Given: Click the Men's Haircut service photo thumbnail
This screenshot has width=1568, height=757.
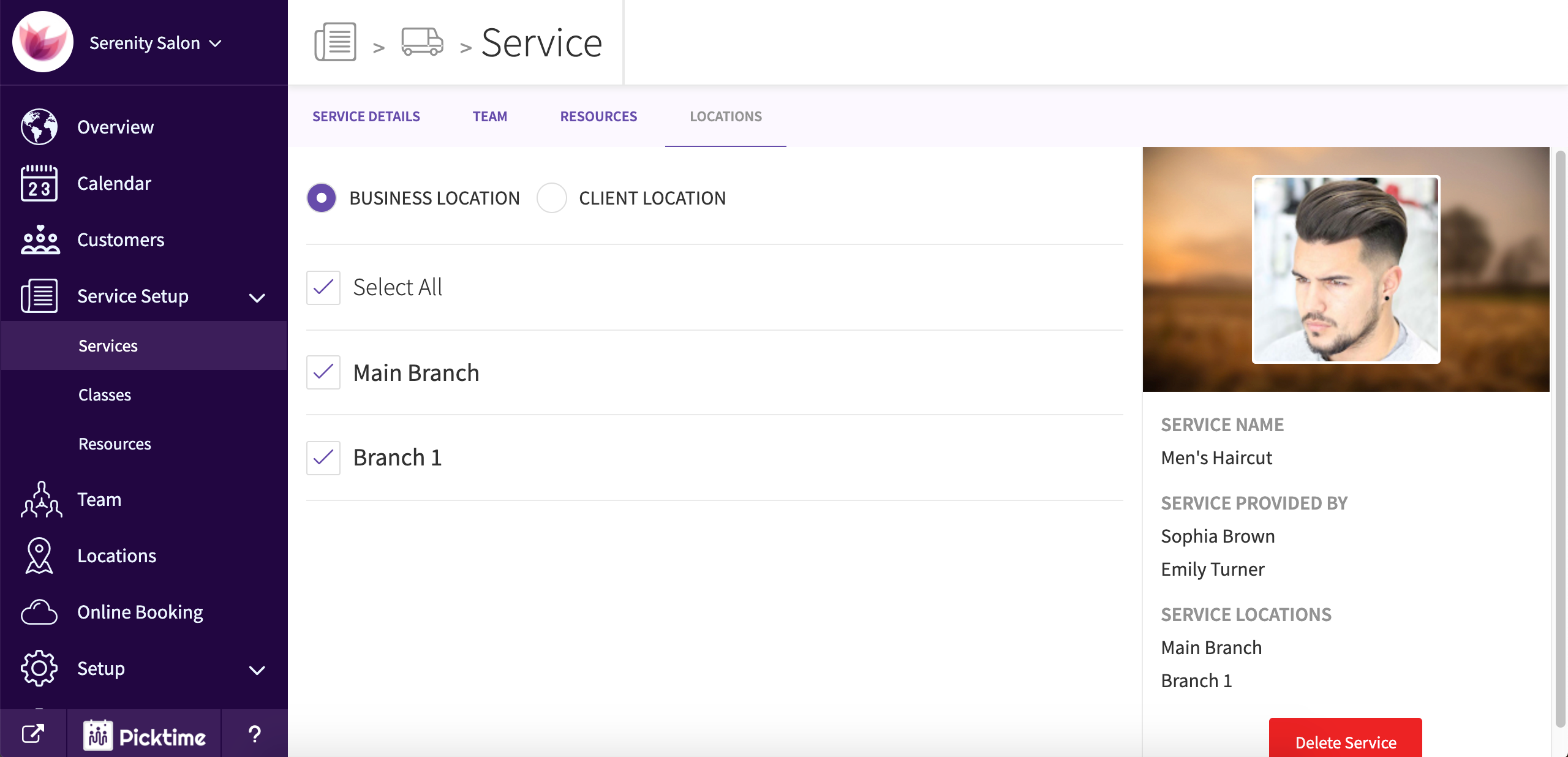Looking at the screenshot, I should [x=1346, y=269].
